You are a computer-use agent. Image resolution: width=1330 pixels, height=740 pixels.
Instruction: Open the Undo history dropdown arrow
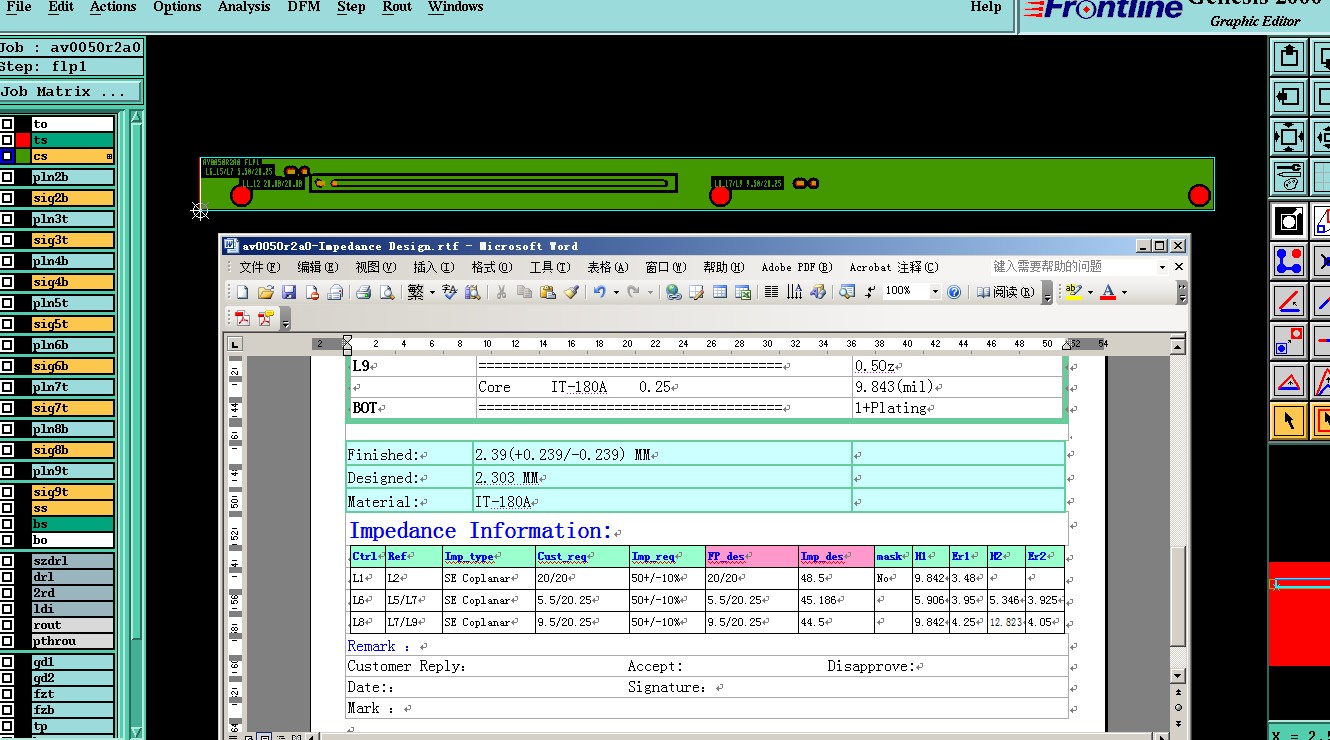click(x=616, y=292)
